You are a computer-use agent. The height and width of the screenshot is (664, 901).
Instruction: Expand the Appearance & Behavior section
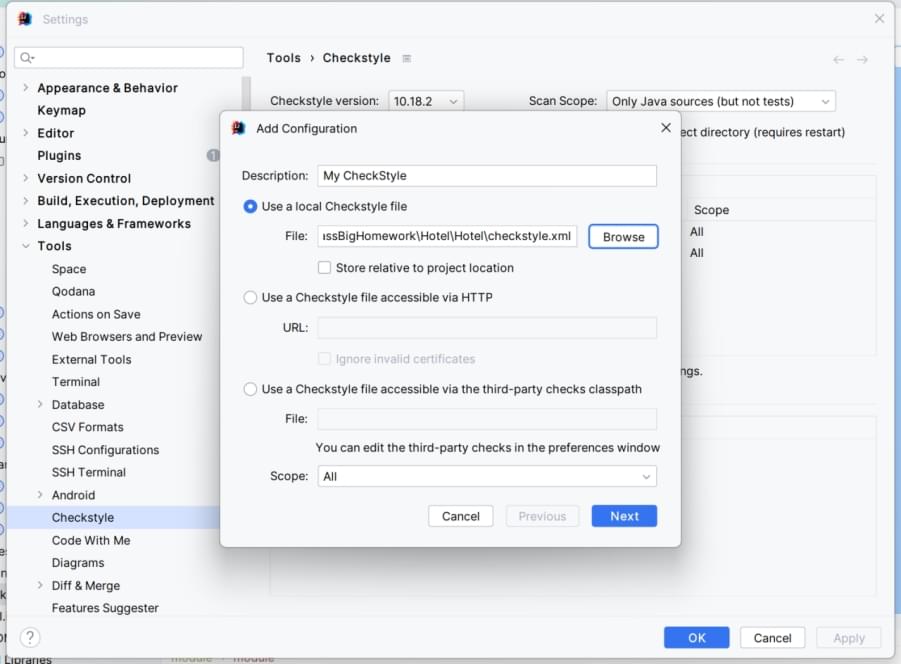pos(26,88)
